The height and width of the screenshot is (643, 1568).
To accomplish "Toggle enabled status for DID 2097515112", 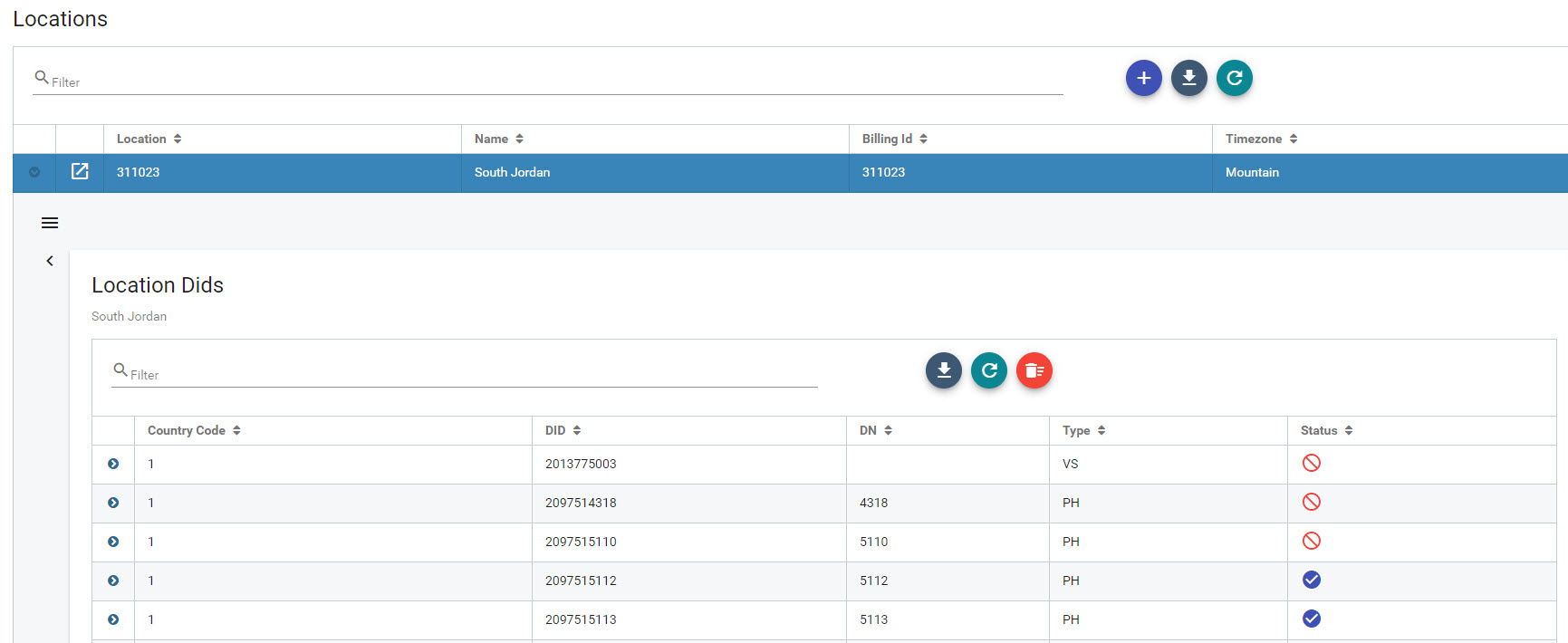I will [x=1311, y=581].
